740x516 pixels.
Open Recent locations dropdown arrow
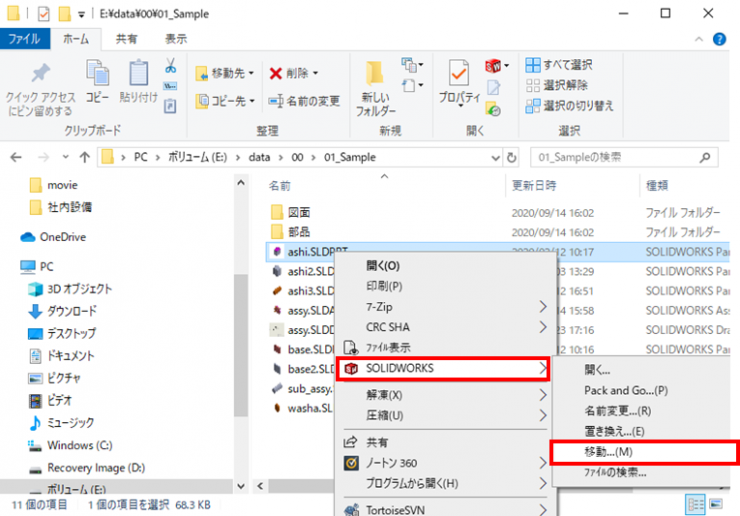[65, 157]
